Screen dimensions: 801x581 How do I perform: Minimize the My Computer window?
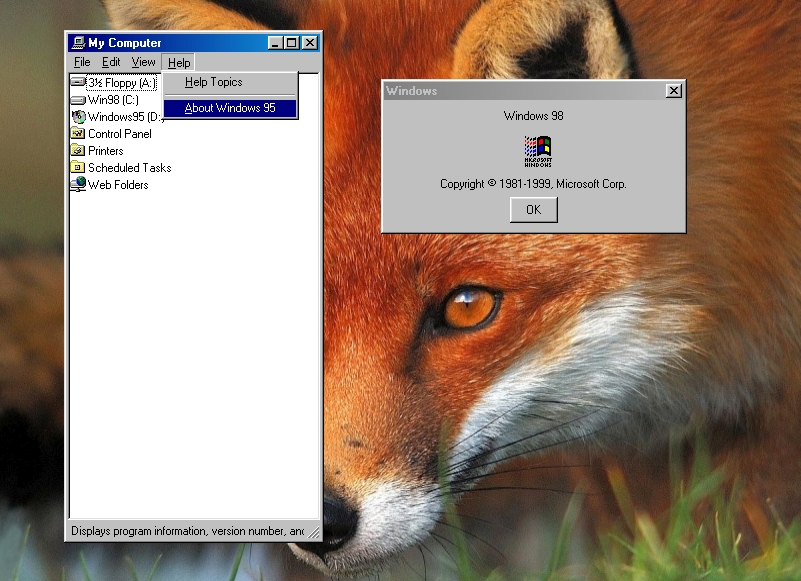coord(275,43)
